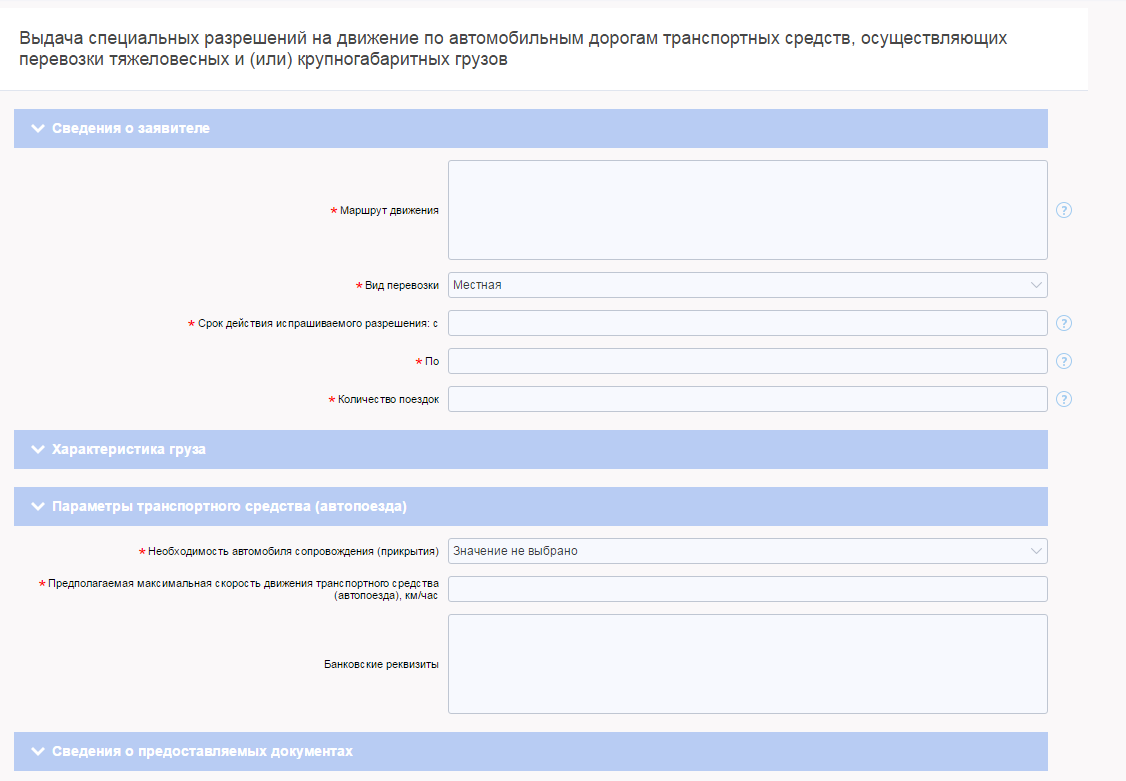The image size is (1126, 781).
Task: Collapse the Сведения о заявителе section title
Action: (x=131, y=129)
